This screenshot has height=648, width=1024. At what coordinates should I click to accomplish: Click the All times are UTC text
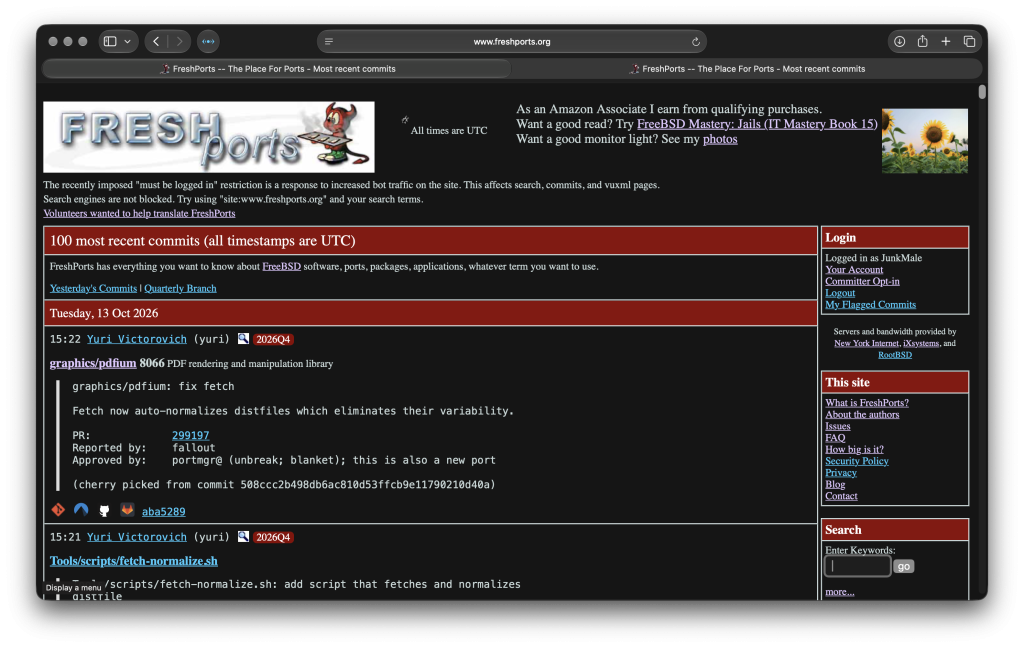tap(449, 131)
